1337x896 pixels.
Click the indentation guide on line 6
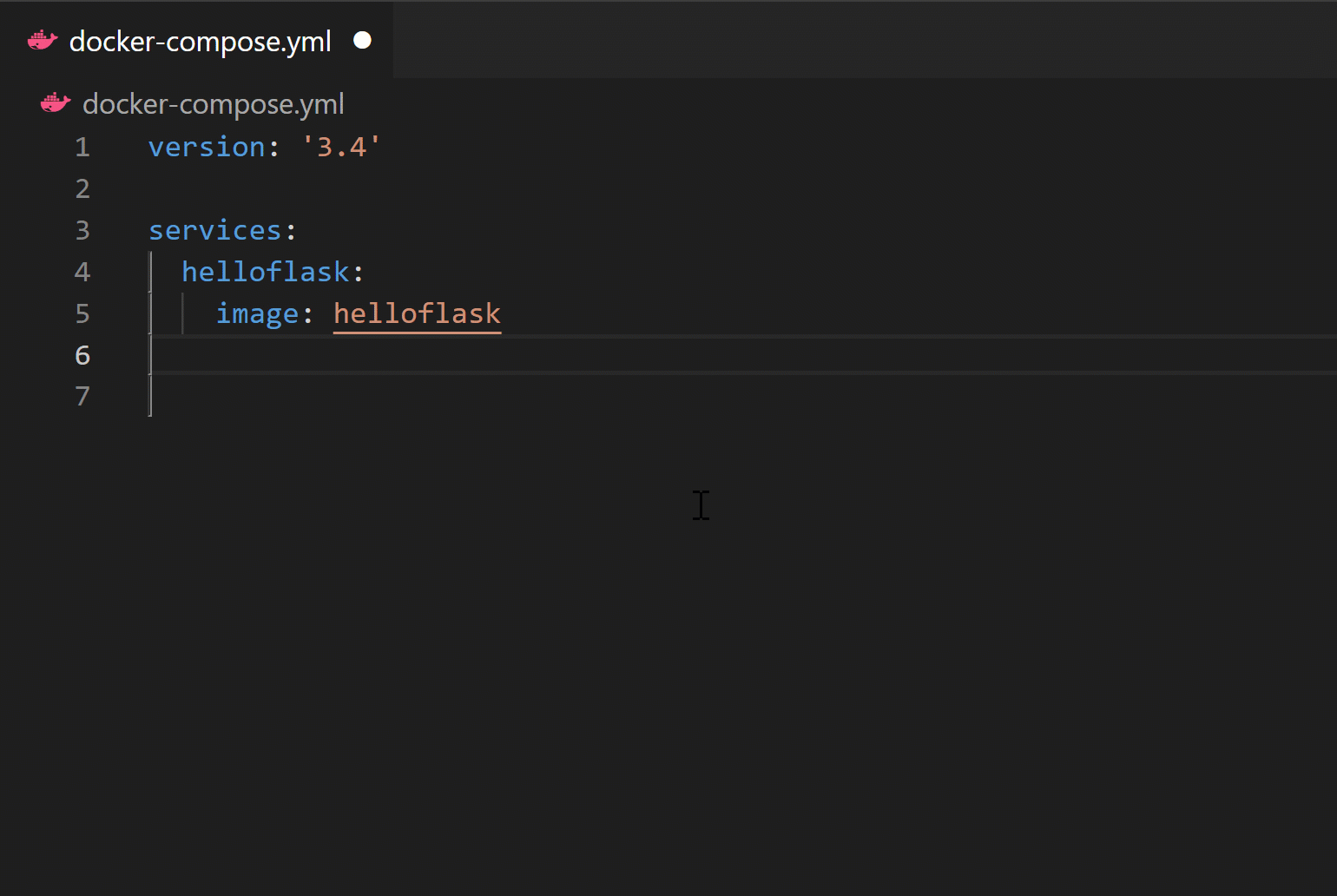[x=151, y=355]
